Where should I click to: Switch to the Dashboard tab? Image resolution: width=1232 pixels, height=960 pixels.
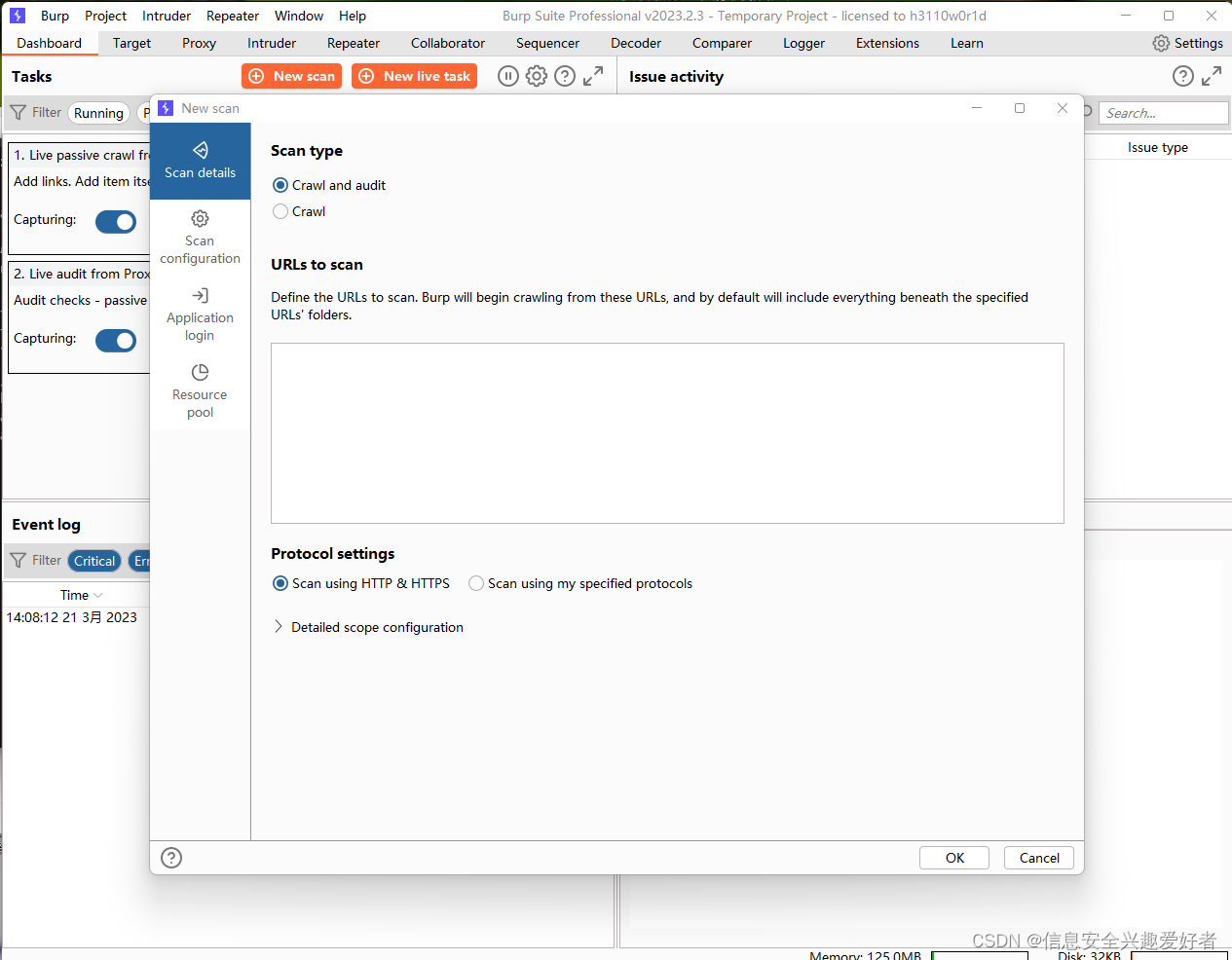(49, 43)
